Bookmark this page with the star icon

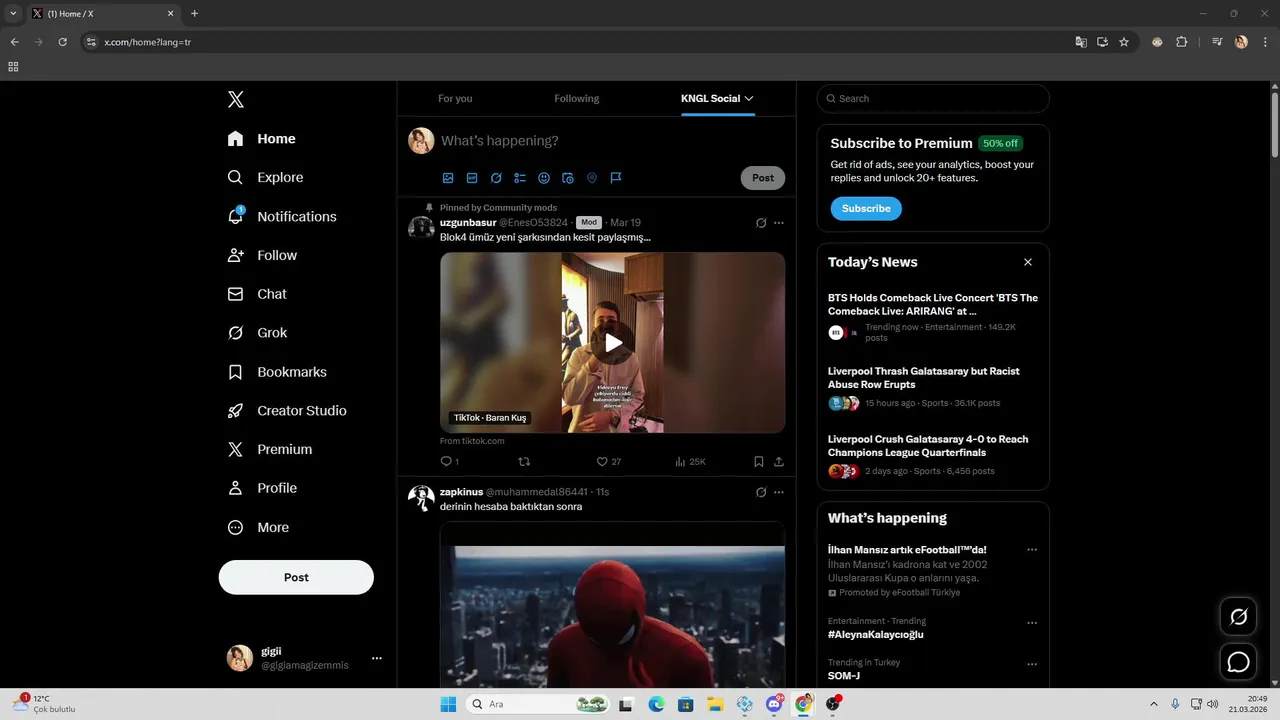click(x=1124, y=42)
